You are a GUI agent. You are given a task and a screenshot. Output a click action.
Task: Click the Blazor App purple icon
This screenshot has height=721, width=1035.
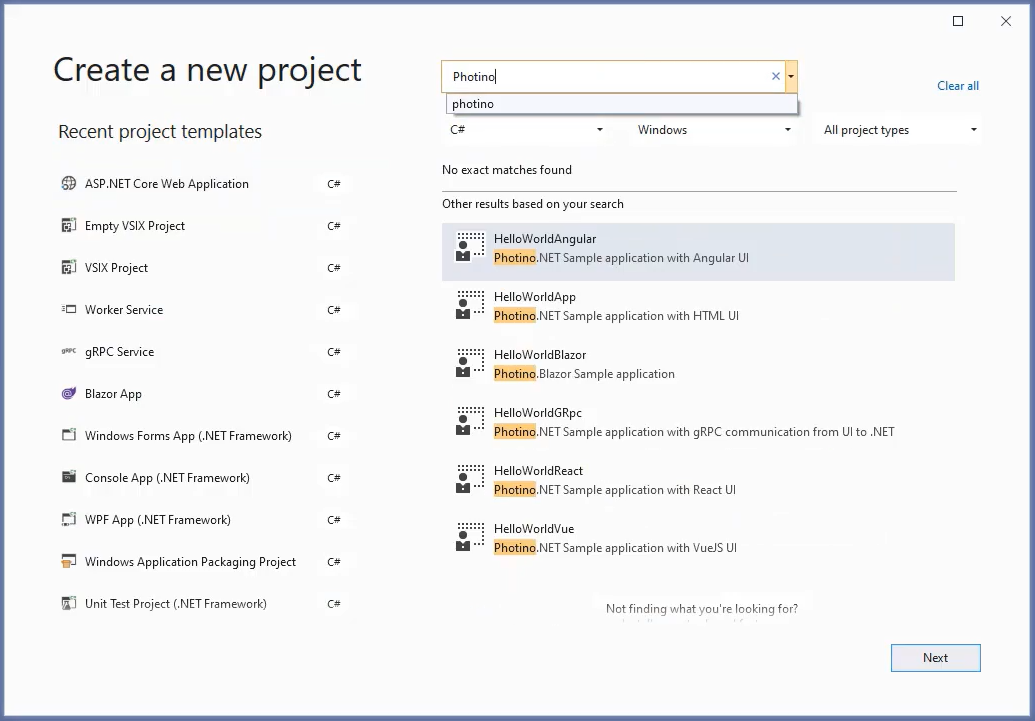[x=69, y=394]
